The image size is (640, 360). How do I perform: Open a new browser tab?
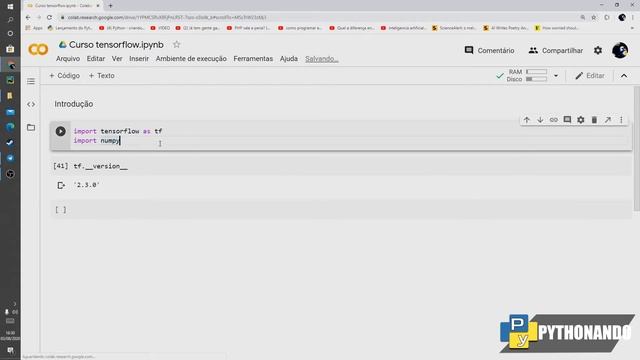[111, 6]
